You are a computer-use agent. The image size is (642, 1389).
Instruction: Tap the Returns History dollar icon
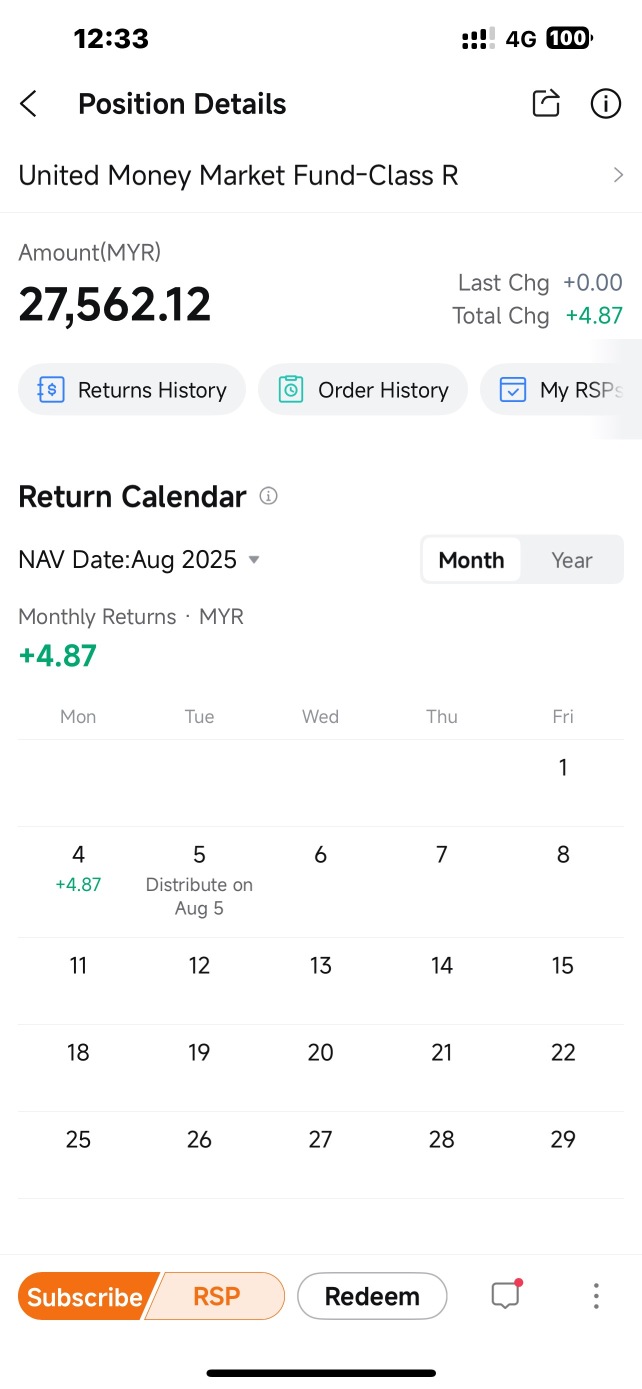click(50, 390)
